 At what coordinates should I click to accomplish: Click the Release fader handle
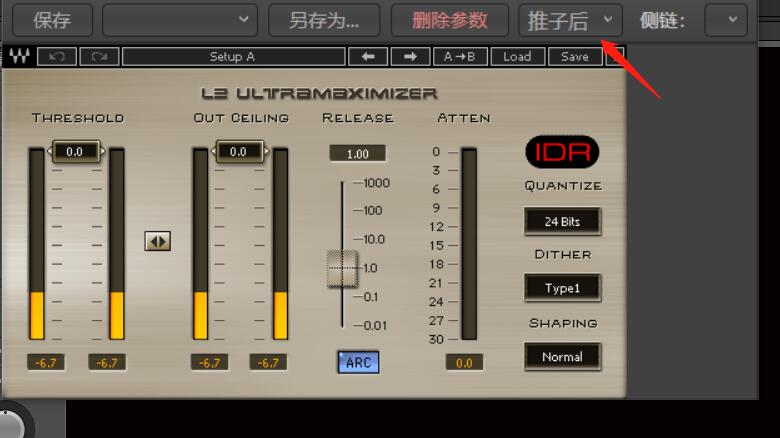(342, 269)
